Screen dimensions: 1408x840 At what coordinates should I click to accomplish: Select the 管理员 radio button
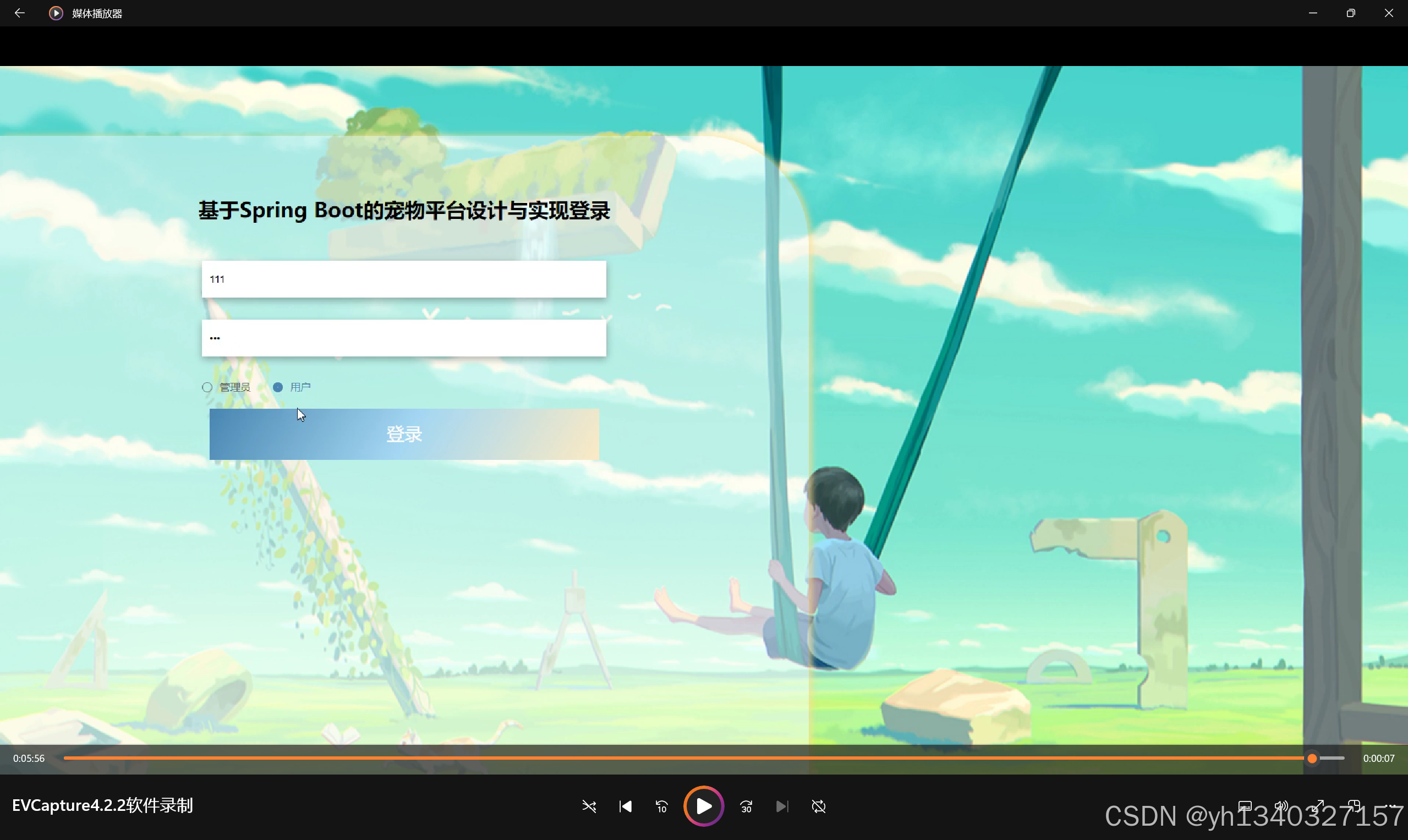click(x=207, y=387)
